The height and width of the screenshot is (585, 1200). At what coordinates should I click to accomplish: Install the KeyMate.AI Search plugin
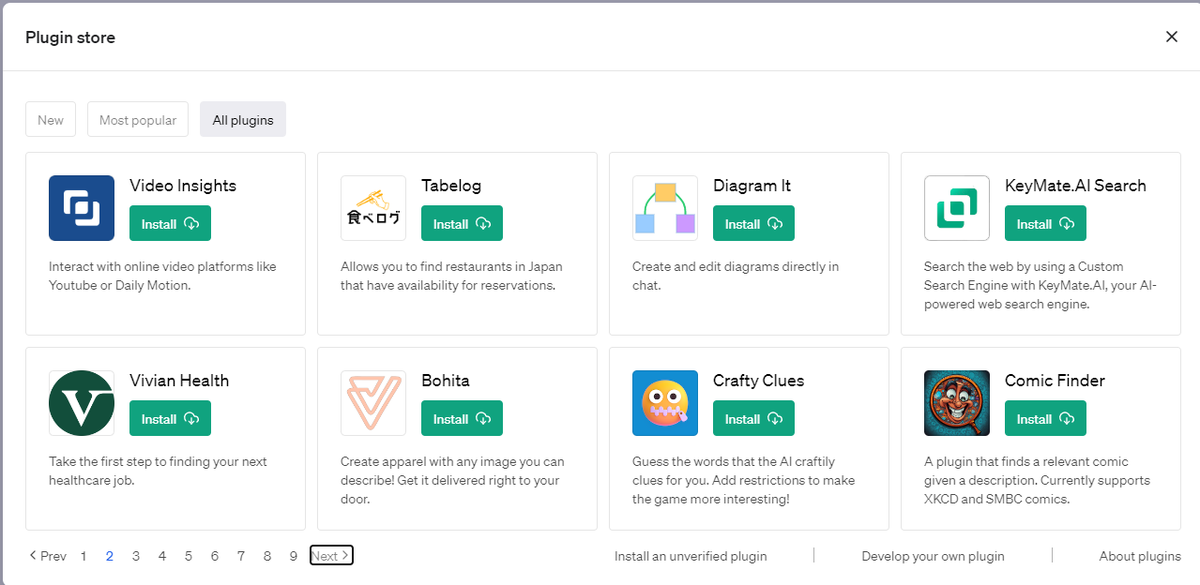(1046, 224)
